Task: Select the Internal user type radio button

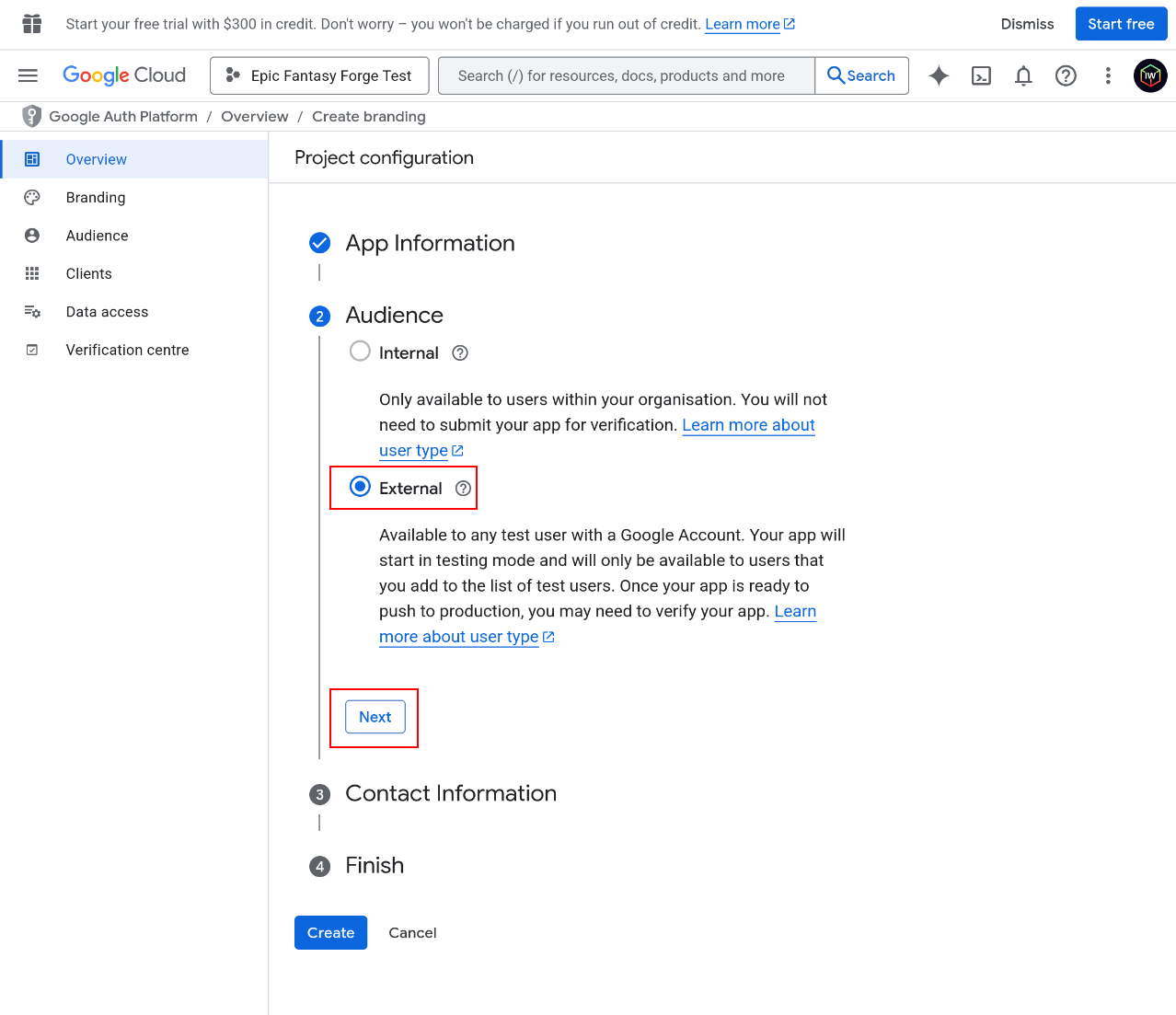Action: [360, 352]
